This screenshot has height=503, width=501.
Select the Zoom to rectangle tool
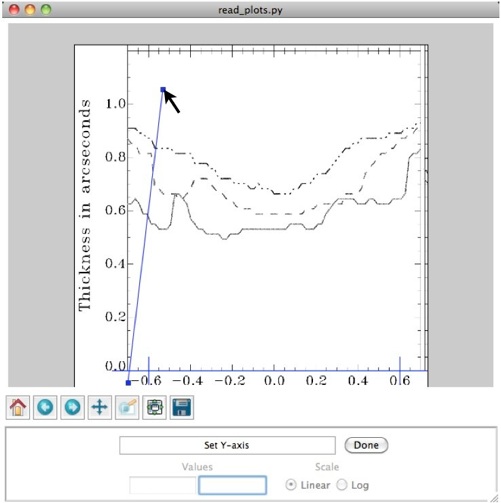(127, 407)
